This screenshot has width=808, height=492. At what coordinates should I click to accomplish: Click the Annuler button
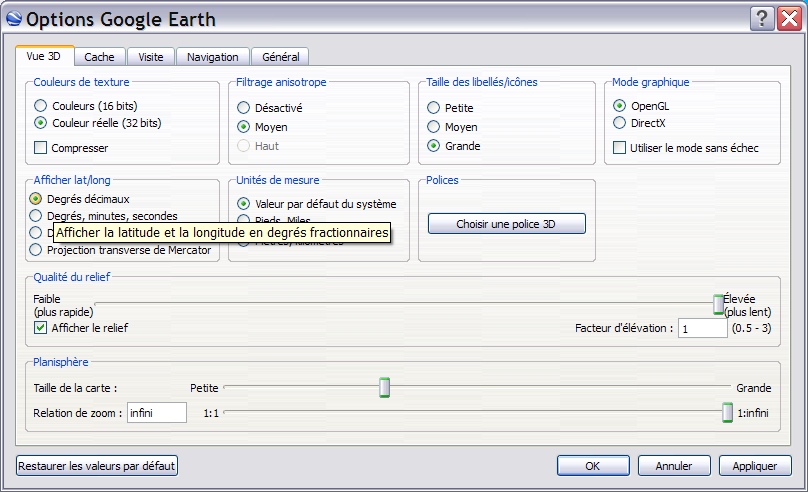tap(674, 466)
